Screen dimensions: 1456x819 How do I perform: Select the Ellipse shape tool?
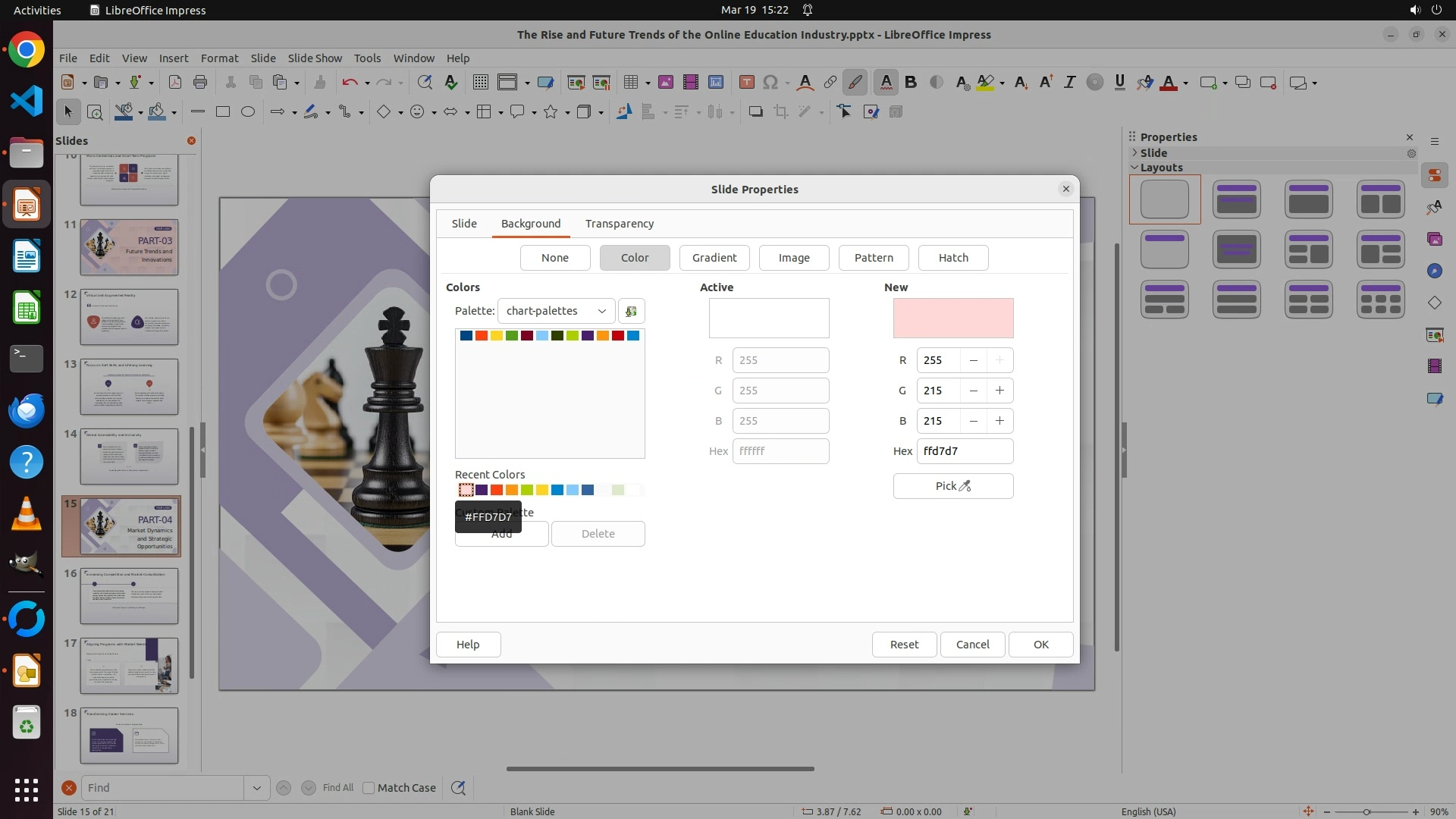pyautogui.click(x=247, y=112)
